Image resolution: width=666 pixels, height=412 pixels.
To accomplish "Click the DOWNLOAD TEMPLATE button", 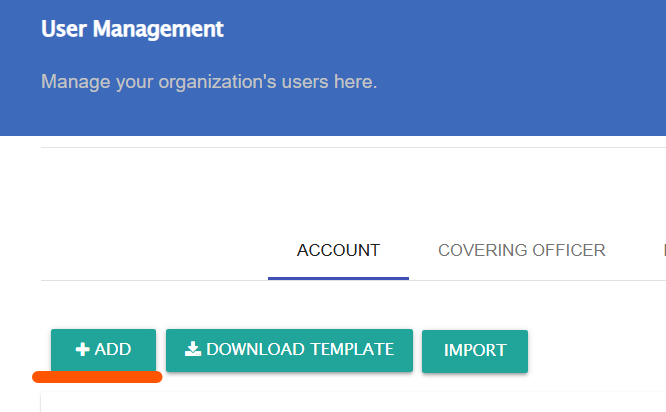I will [289, 350].
